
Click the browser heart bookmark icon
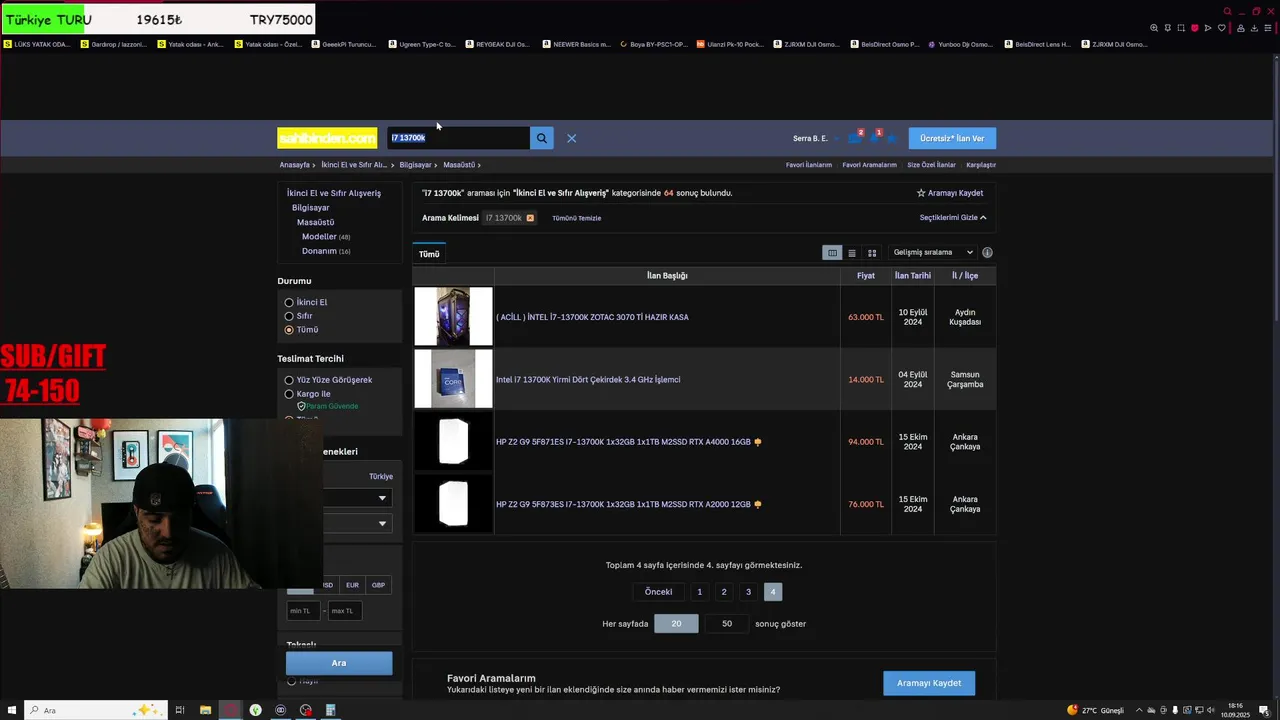(x=1221, y=28)
